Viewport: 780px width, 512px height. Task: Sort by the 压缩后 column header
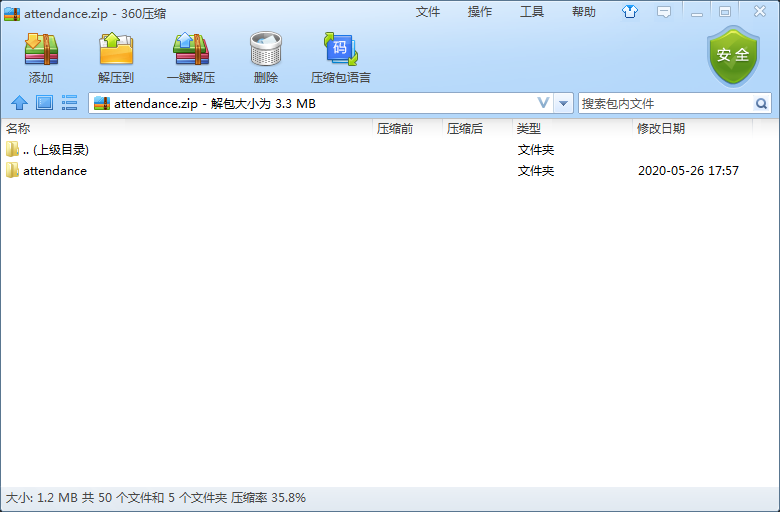pyautogui.click(x=477, y=129)
